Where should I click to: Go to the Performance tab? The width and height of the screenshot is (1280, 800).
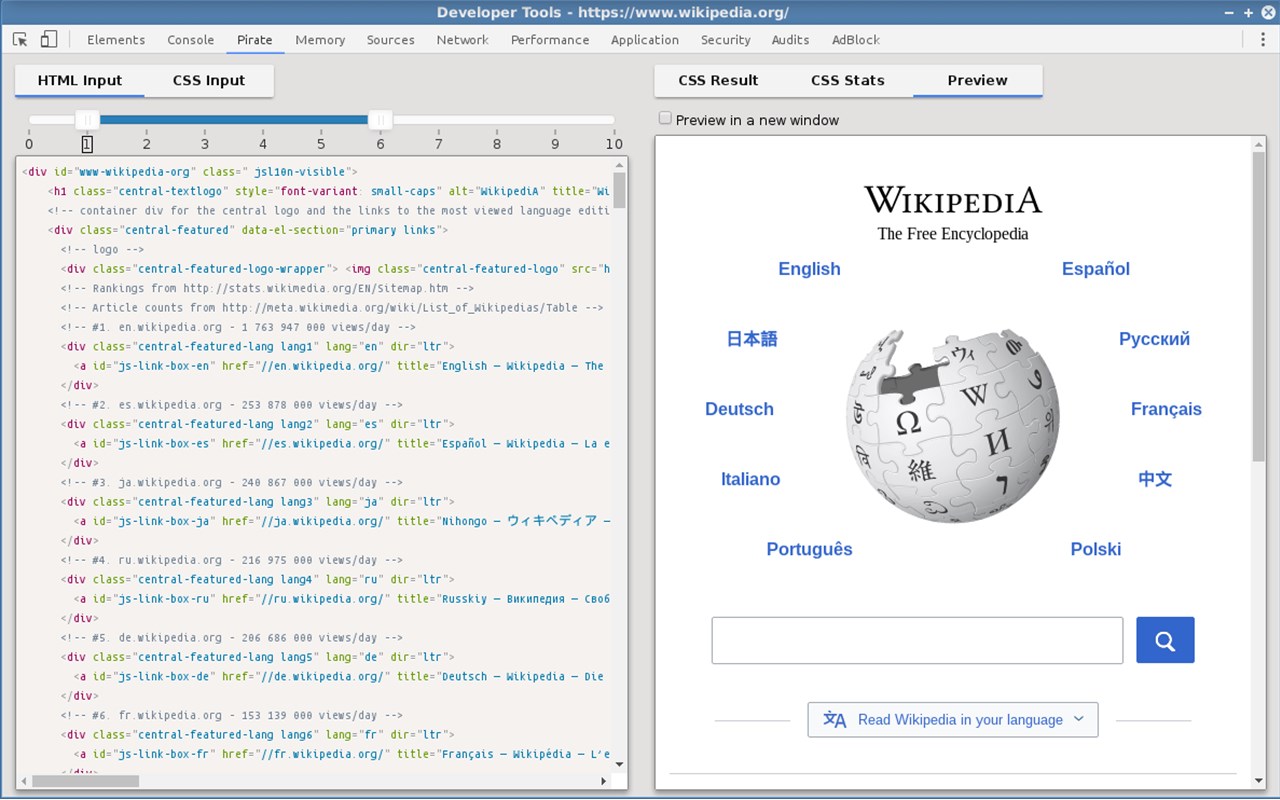pyautogui.click(x=550, y=40)
